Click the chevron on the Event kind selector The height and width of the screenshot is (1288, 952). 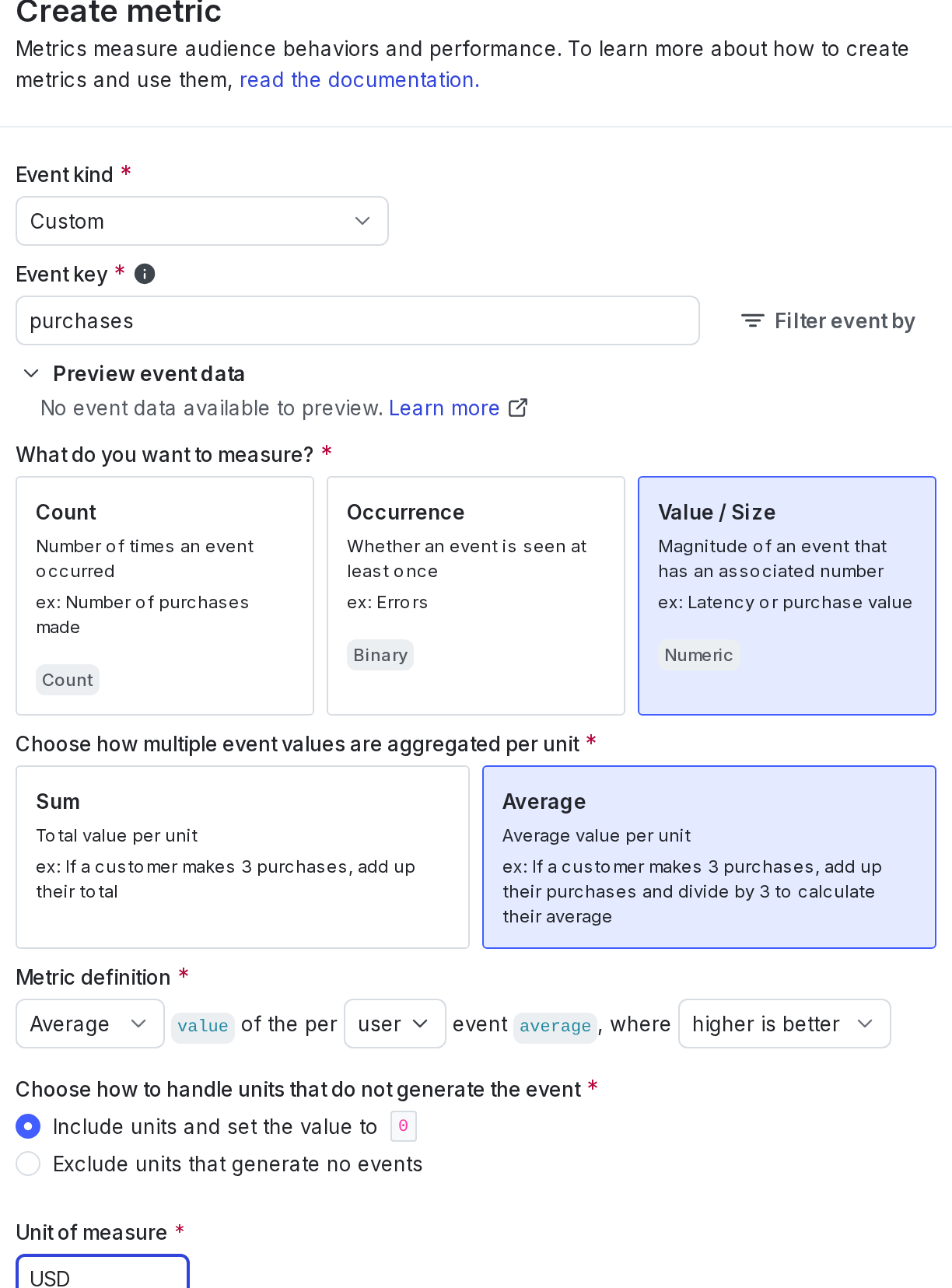click(x=361, y=221)
